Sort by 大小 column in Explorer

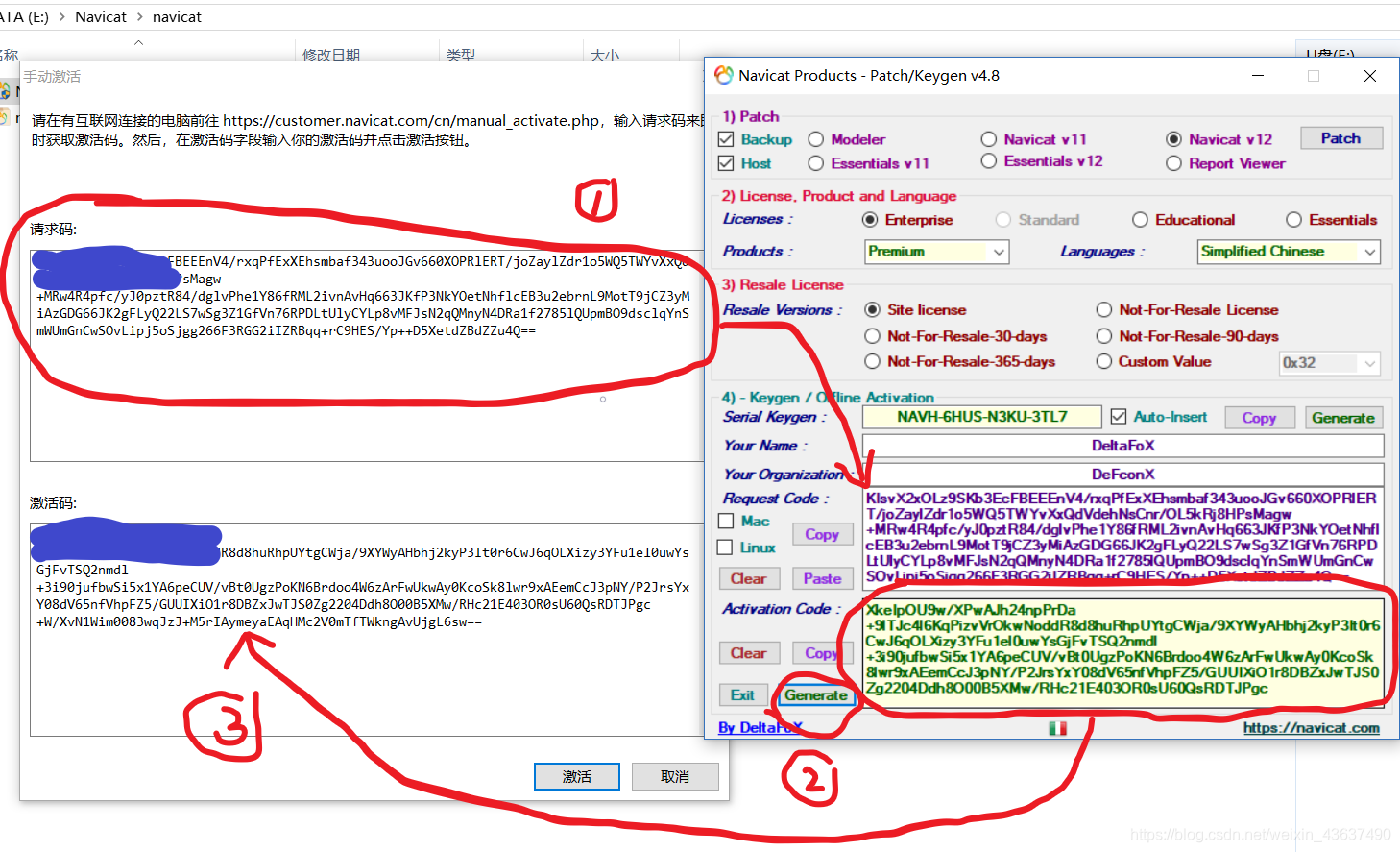tap(605, 55)
